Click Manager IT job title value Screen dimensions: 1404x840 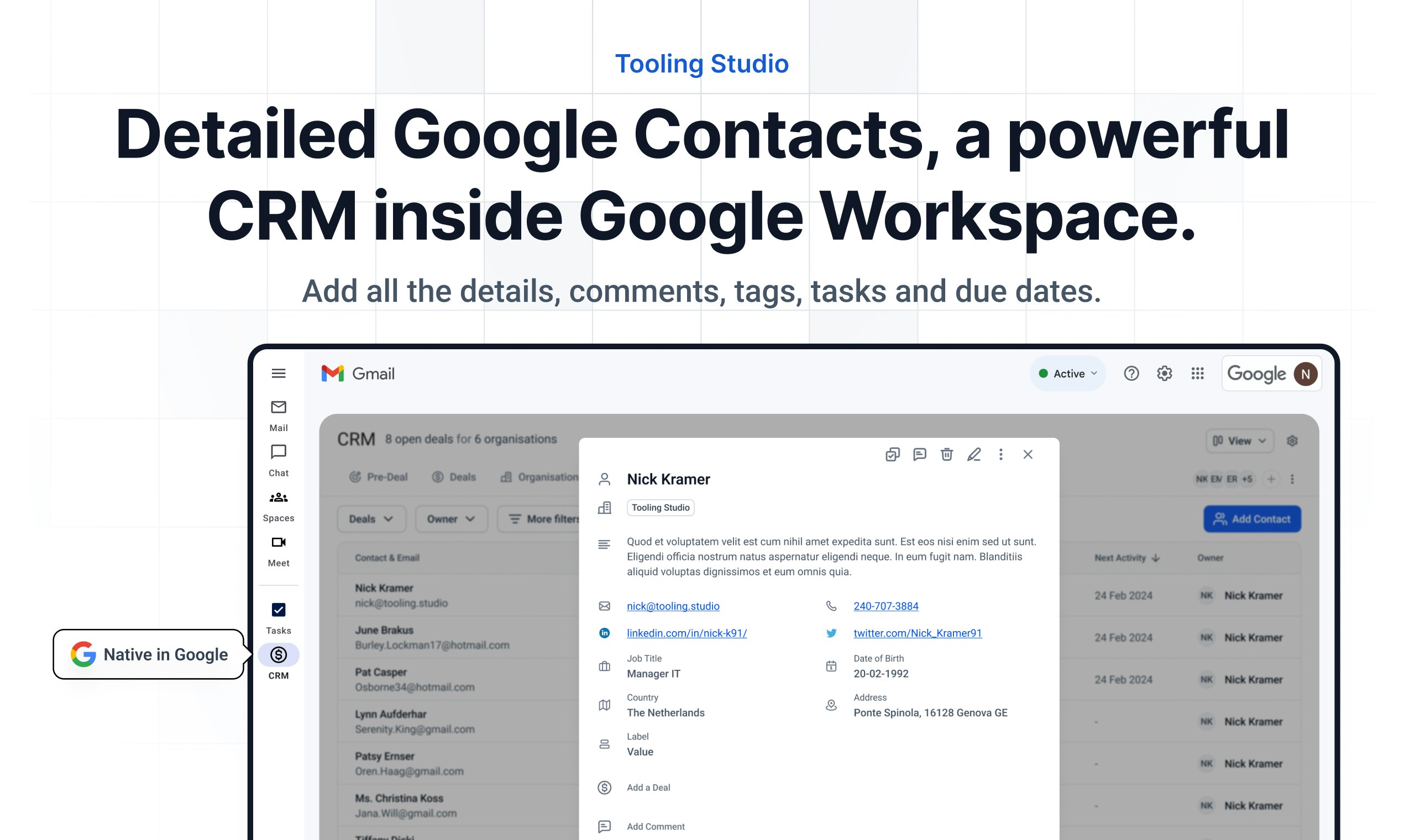(x=653, y=674)
